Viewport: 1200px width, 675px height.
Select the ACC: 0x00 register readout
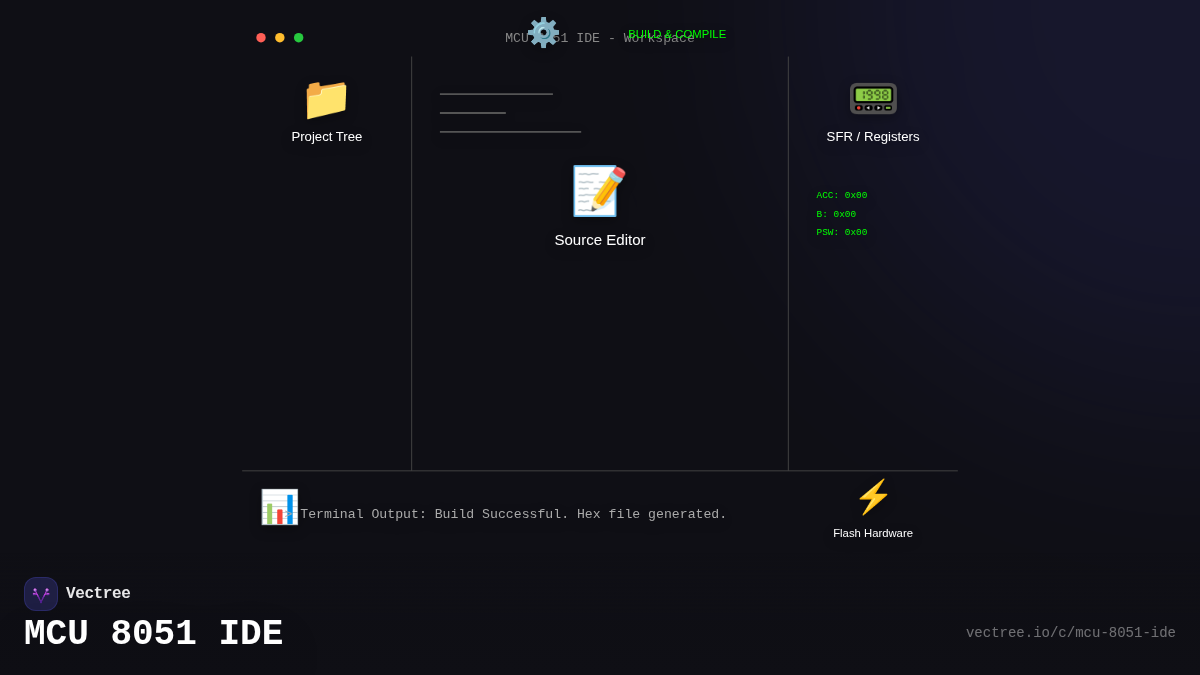841,195
